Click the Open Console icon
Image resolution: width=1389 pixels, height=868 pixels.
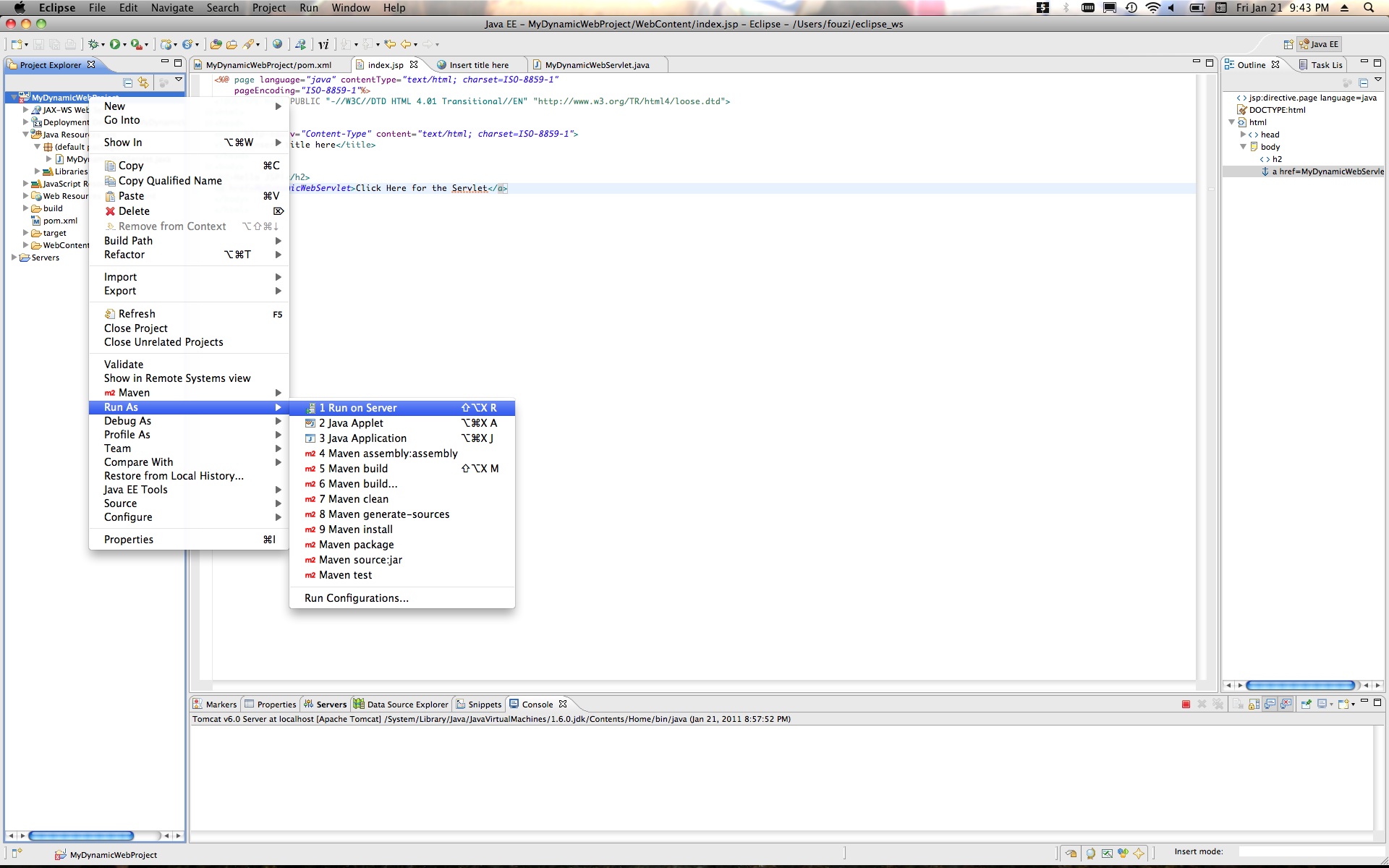(1343, 704)
